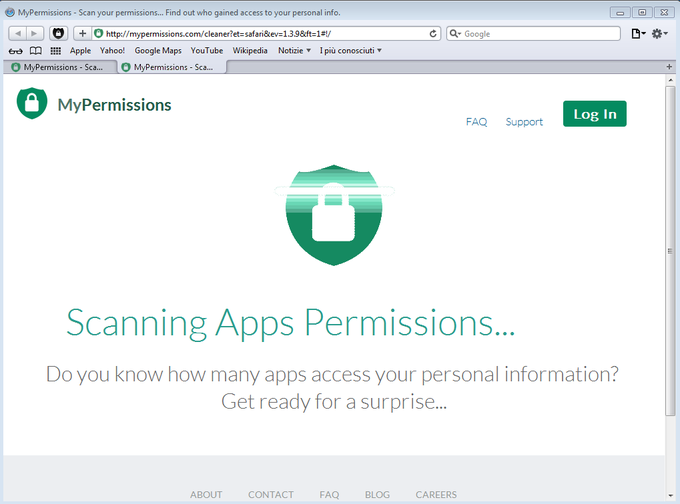
Task: Switch to the first MyPermissions tab
Action: click(x=60, y=67)
